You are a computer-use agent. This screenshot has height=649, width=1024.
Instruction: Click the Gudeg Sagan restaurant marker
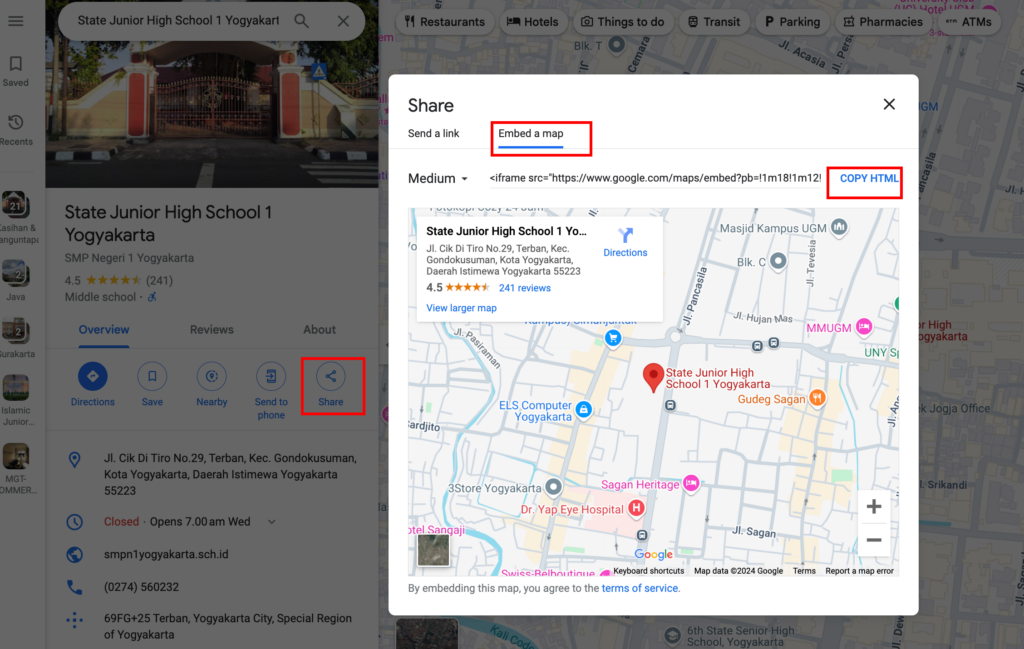[x=817, y=398]
